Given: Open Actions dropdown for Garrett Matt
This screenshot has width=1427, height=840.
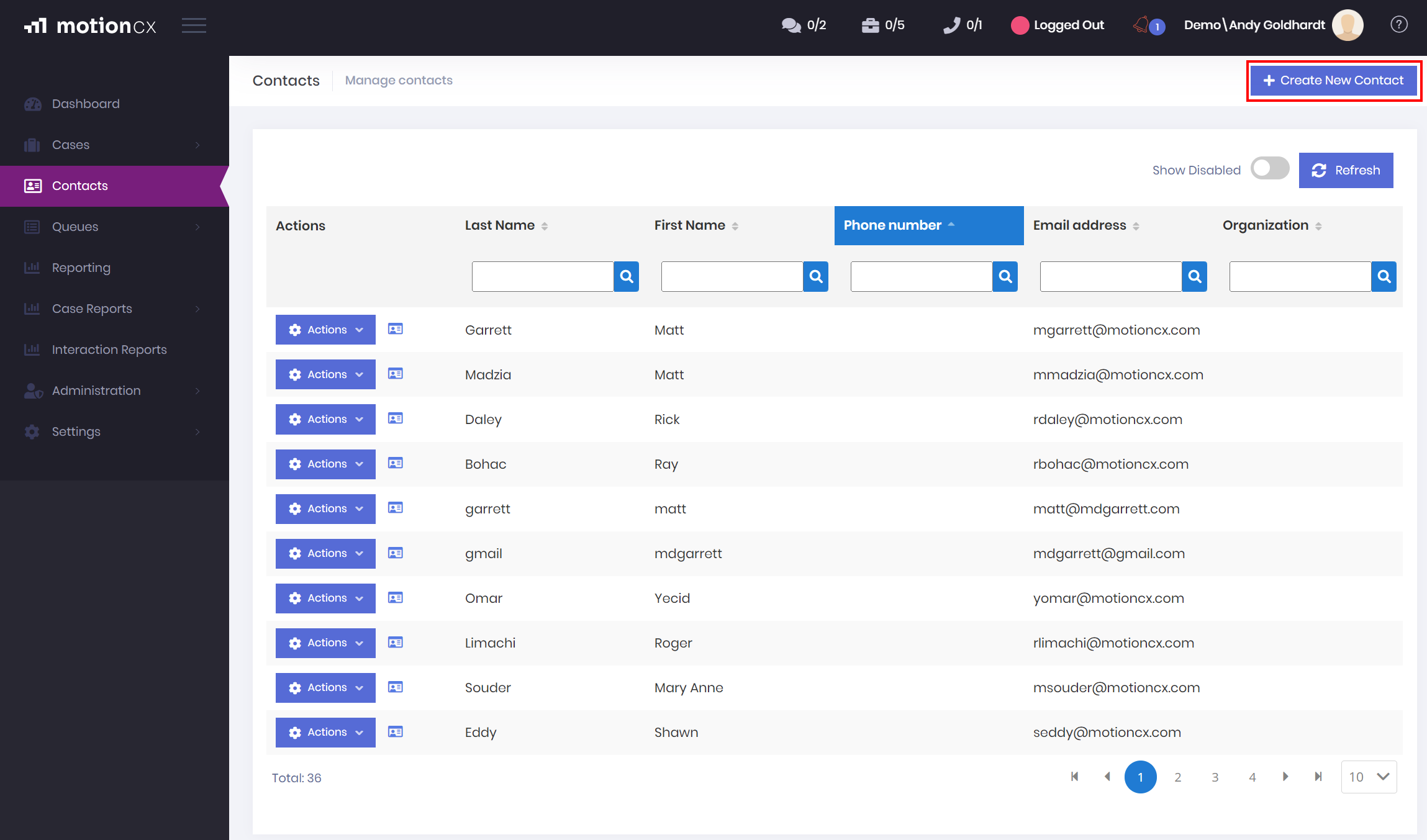Looking at the screenshot, I should (x=325, y=330).
